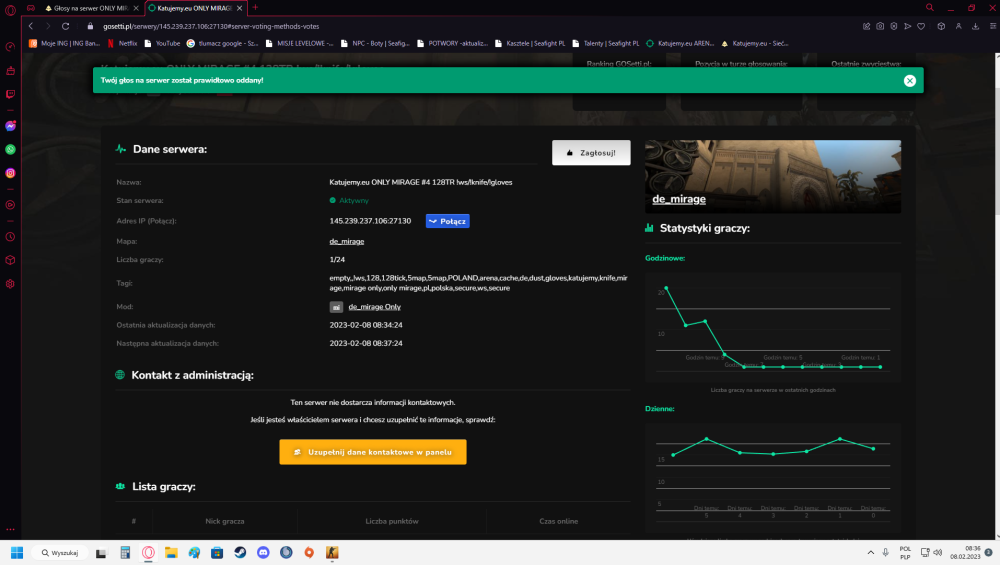1000x565 pixels.
Task: Show hidden tray icons chevron
Action: coord(871,552)
